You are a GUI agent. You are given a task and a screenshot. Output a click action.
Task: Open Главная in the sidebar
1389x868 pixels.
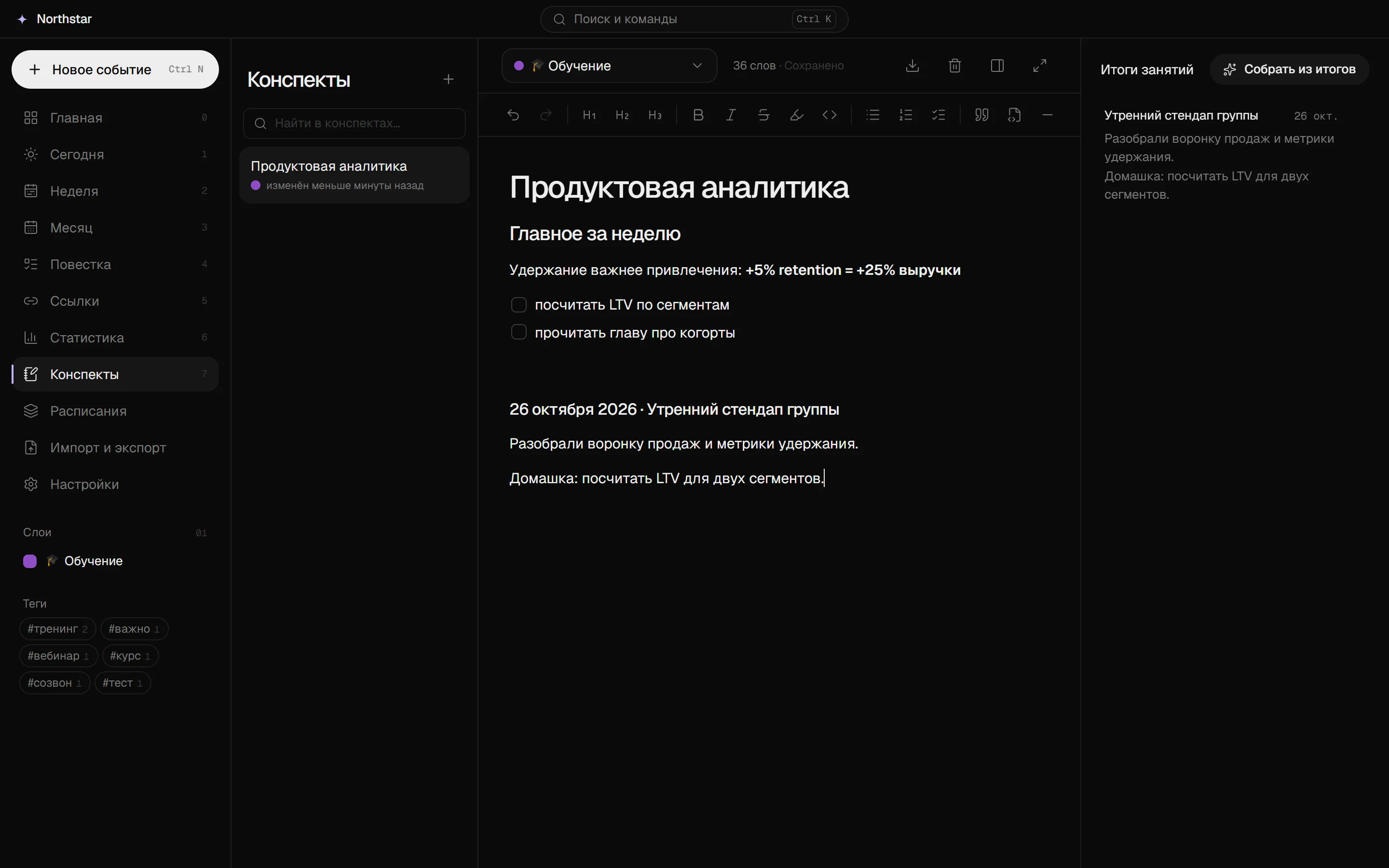pyautogui.click(x=115, y=118)
